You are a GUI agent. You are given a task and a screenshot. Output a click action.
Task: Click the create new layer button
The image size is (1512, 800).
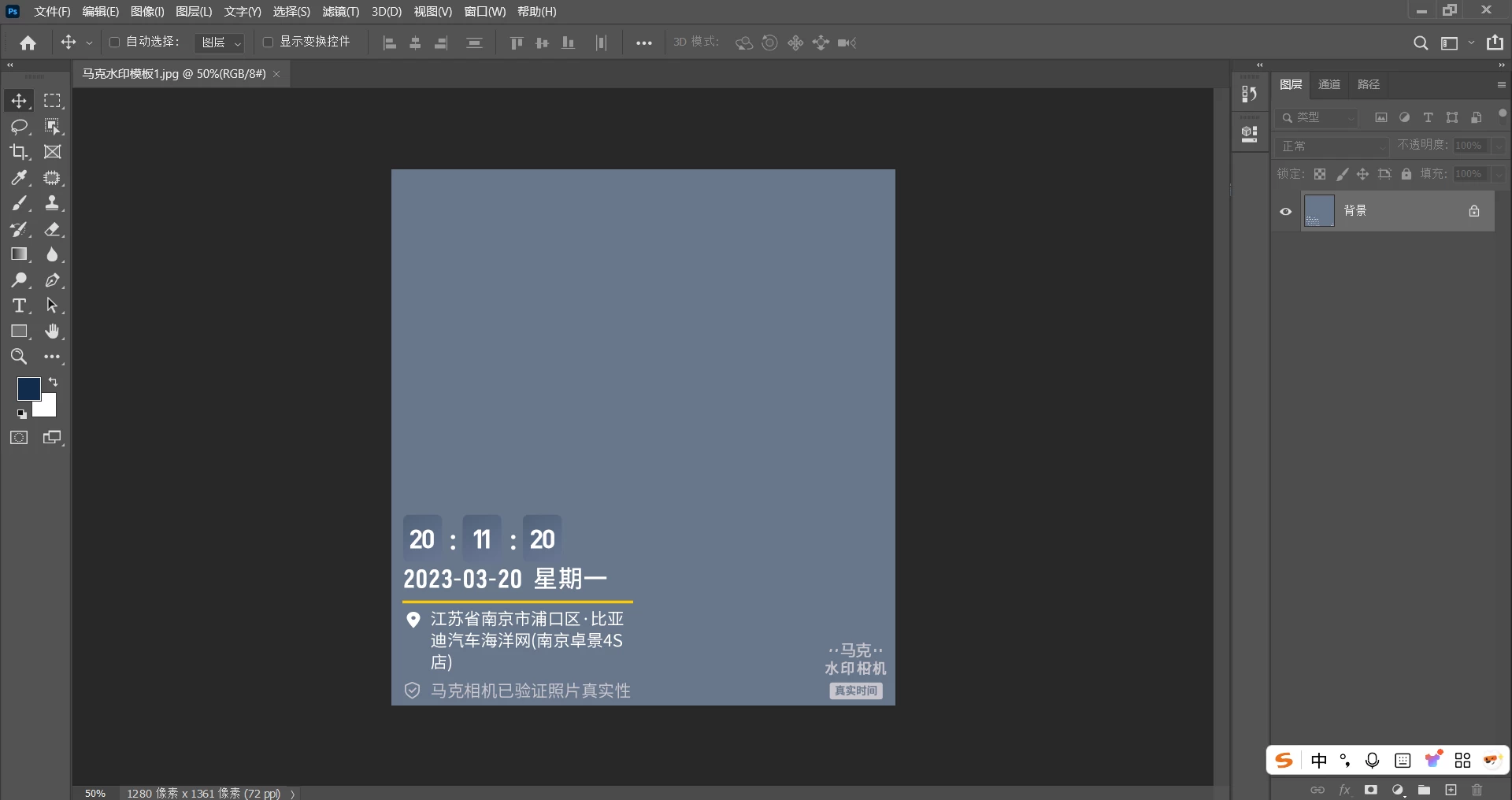point(1451,790)
